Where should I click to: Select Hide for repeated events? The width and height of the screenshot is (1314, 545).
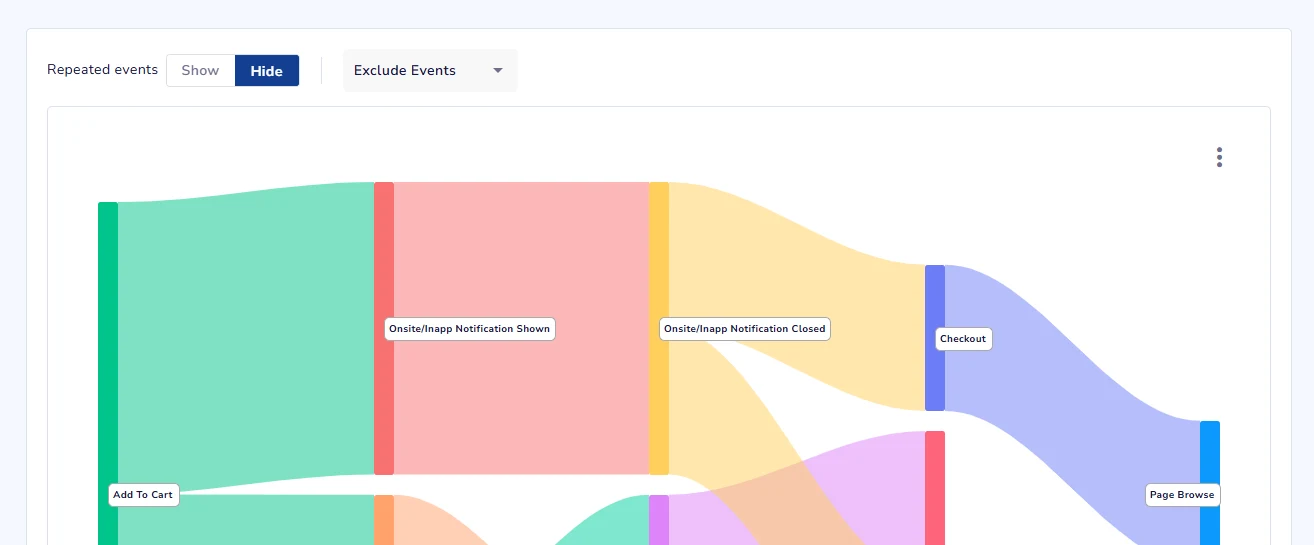pos(266,71)
